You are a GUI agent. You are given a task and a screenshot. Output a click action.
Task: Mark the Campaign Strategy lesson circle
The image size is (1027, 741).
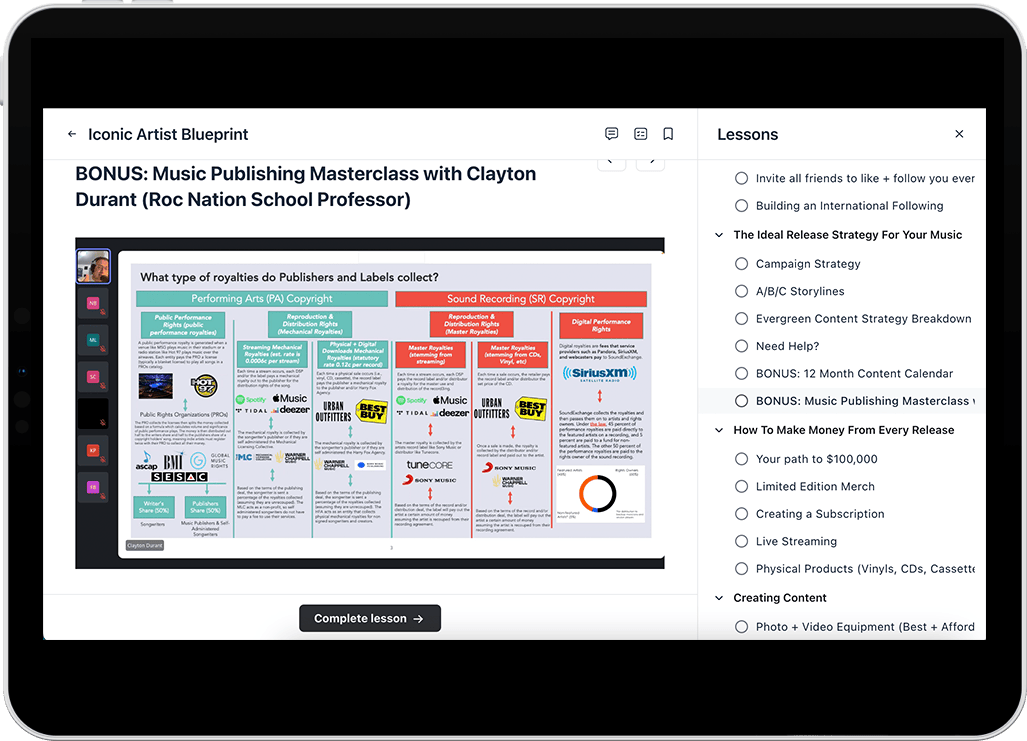click(741, 263)
